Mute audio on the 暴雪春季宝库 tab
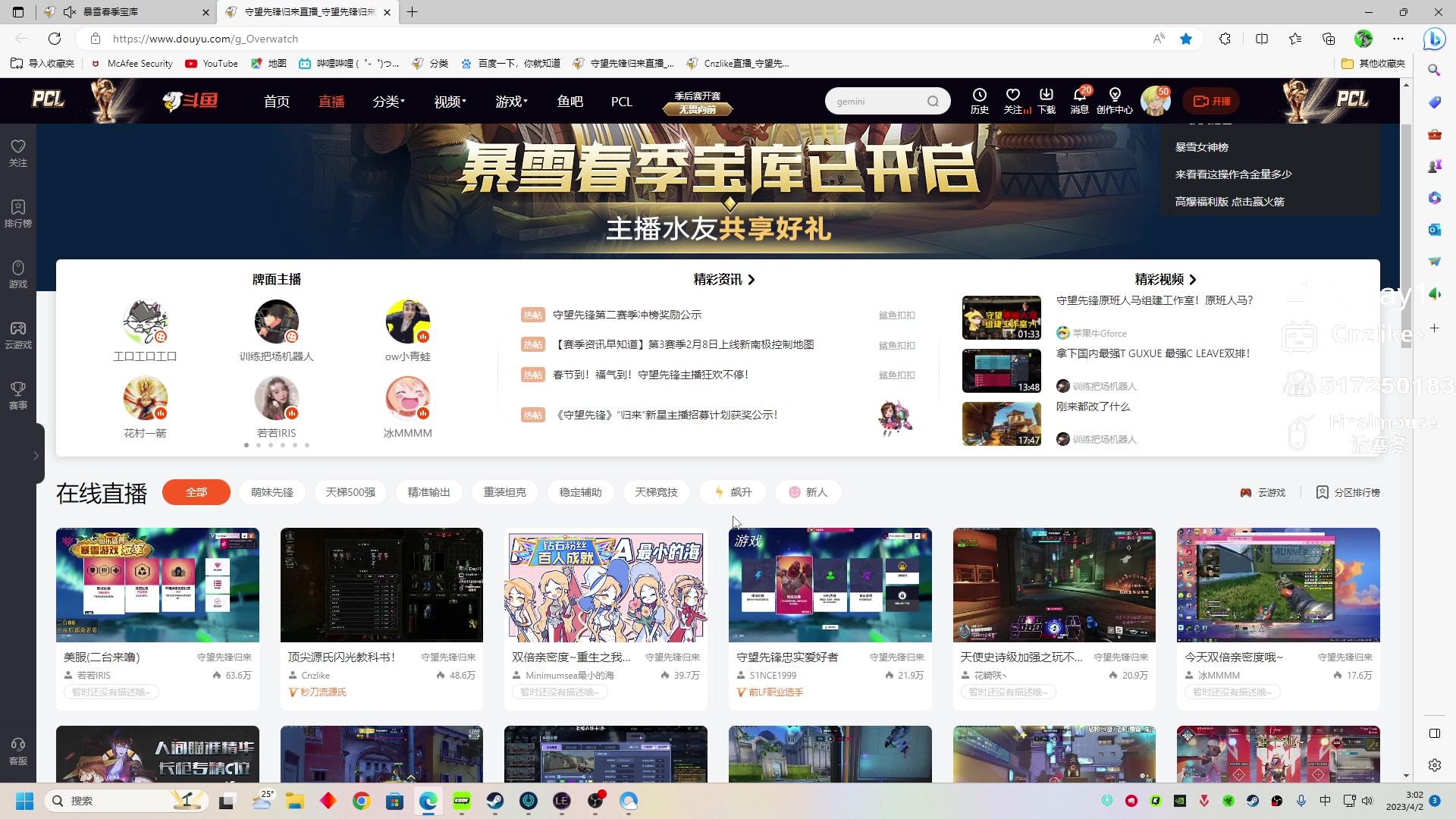The image size is (1456, 819). pos(69,12)
